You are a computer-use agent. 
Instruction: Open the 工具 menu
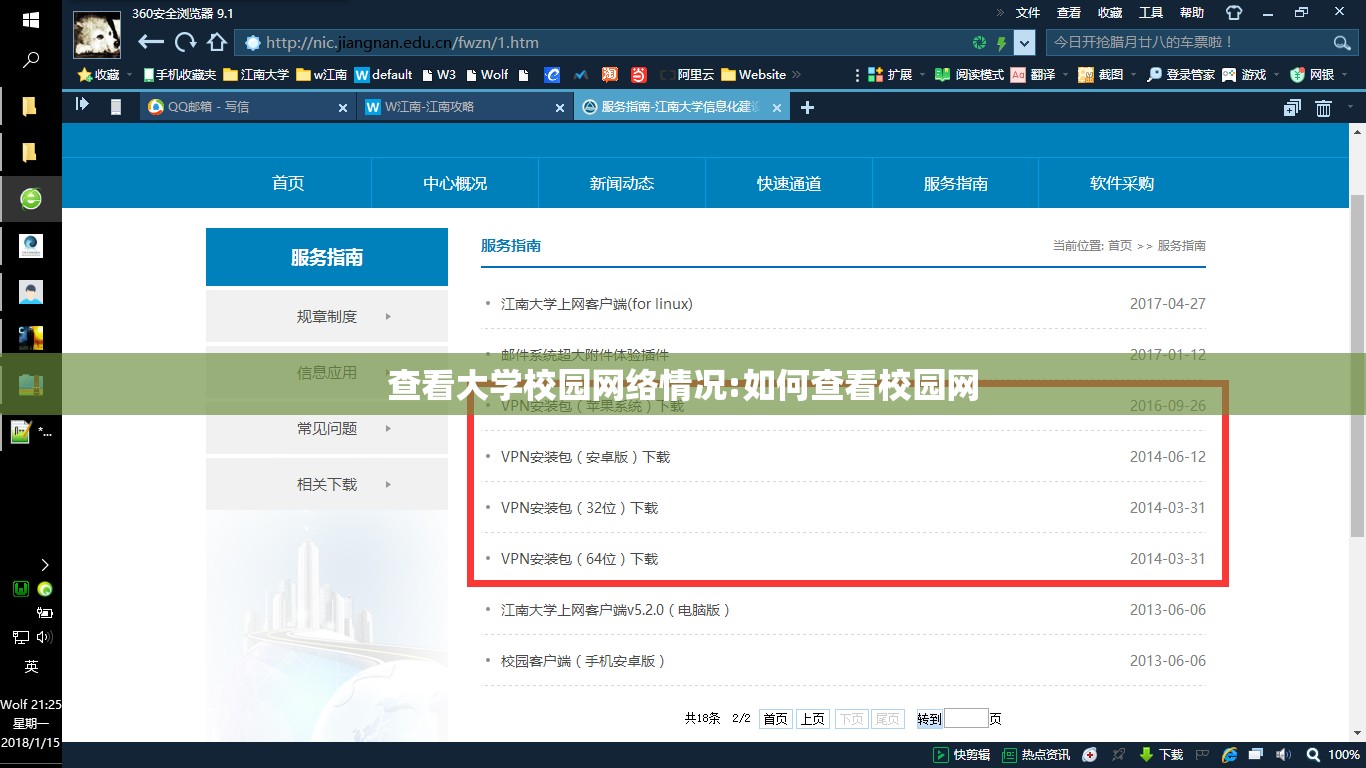tap(1151, 13)
